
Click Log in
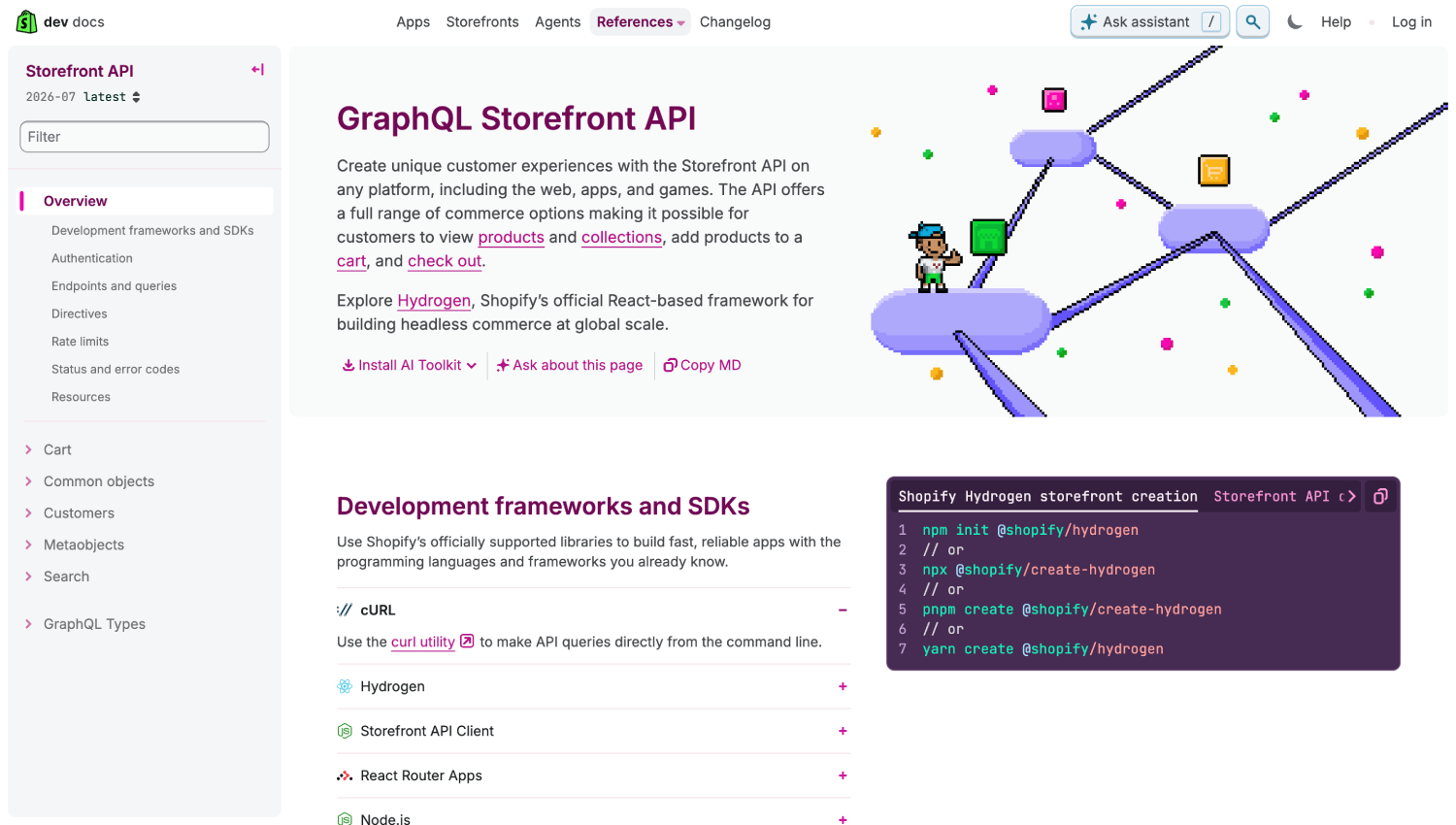point(1411,21)
